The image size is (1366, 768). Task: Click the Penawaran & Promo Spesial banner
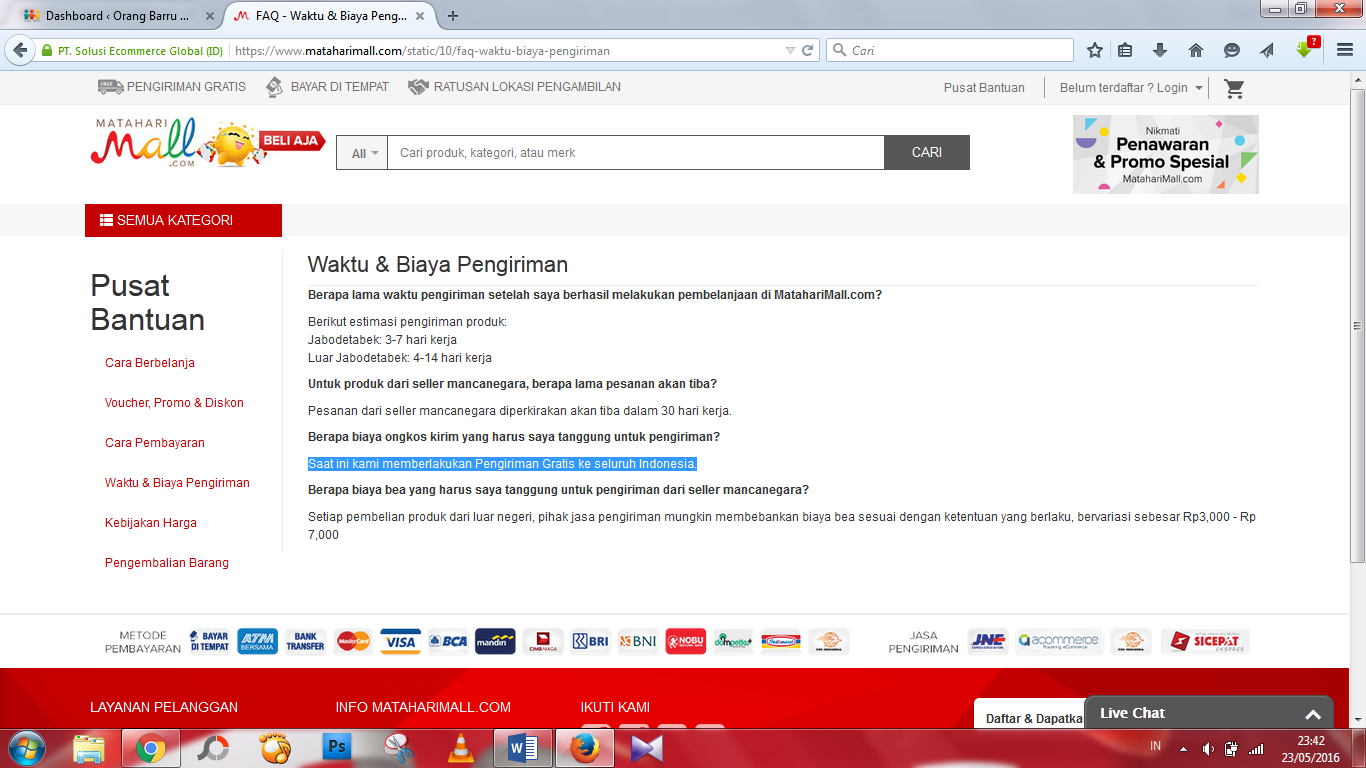coord(1166,154)
